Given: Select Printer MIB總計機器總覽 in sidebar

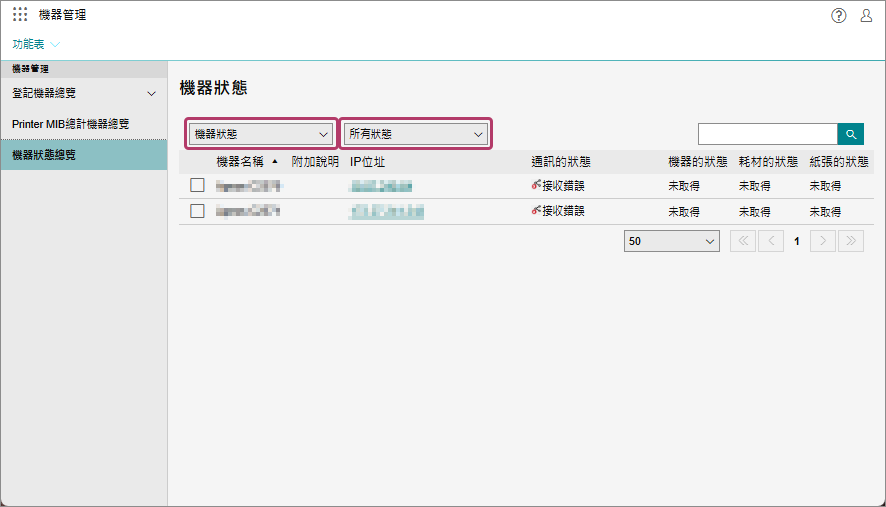Looking at the screenshot, I should pos(71,124).
